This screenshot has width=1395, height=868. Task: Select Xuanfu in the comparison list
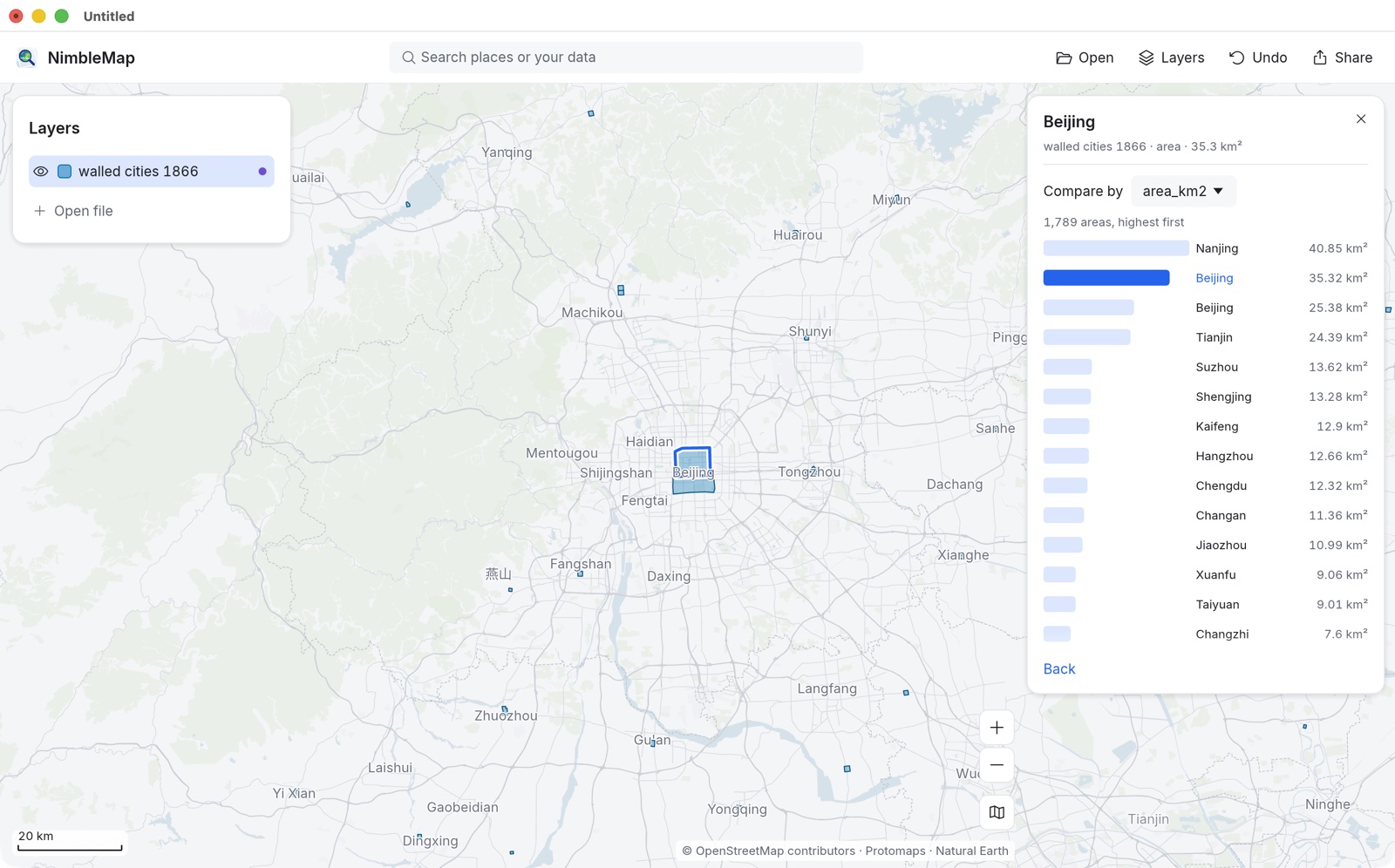pos(1205,574)
